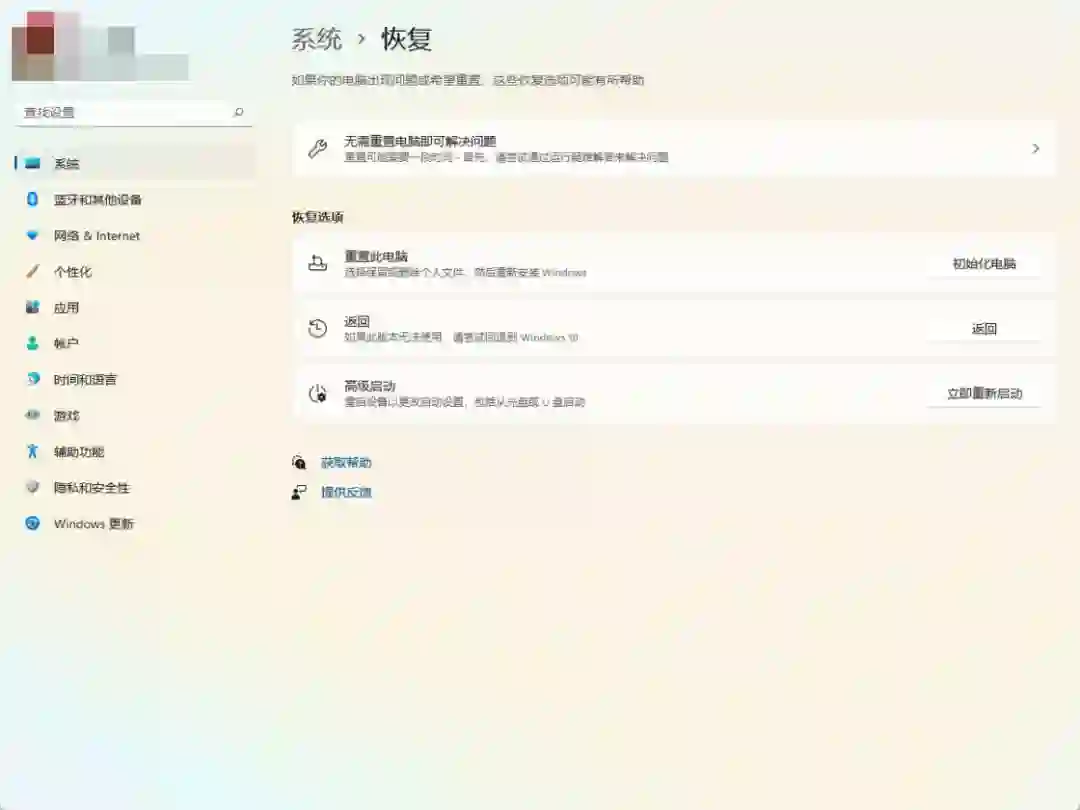The width and height of the screenshot is (1080, 810).
Task: Switch to 应用 settings
Action: click(x=134, y=307)
